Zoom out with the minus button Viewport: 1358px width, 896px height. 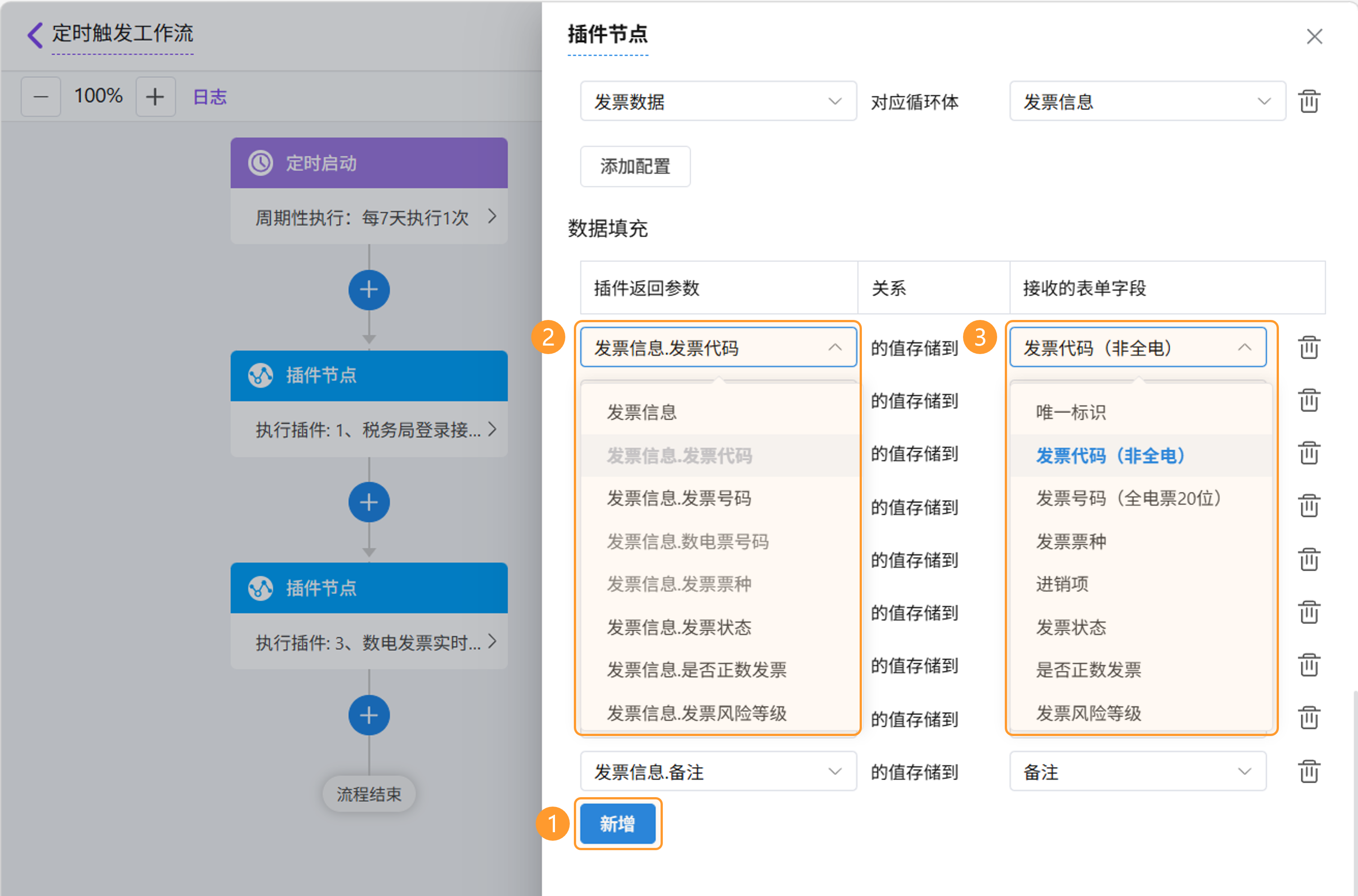click(40, 97)
